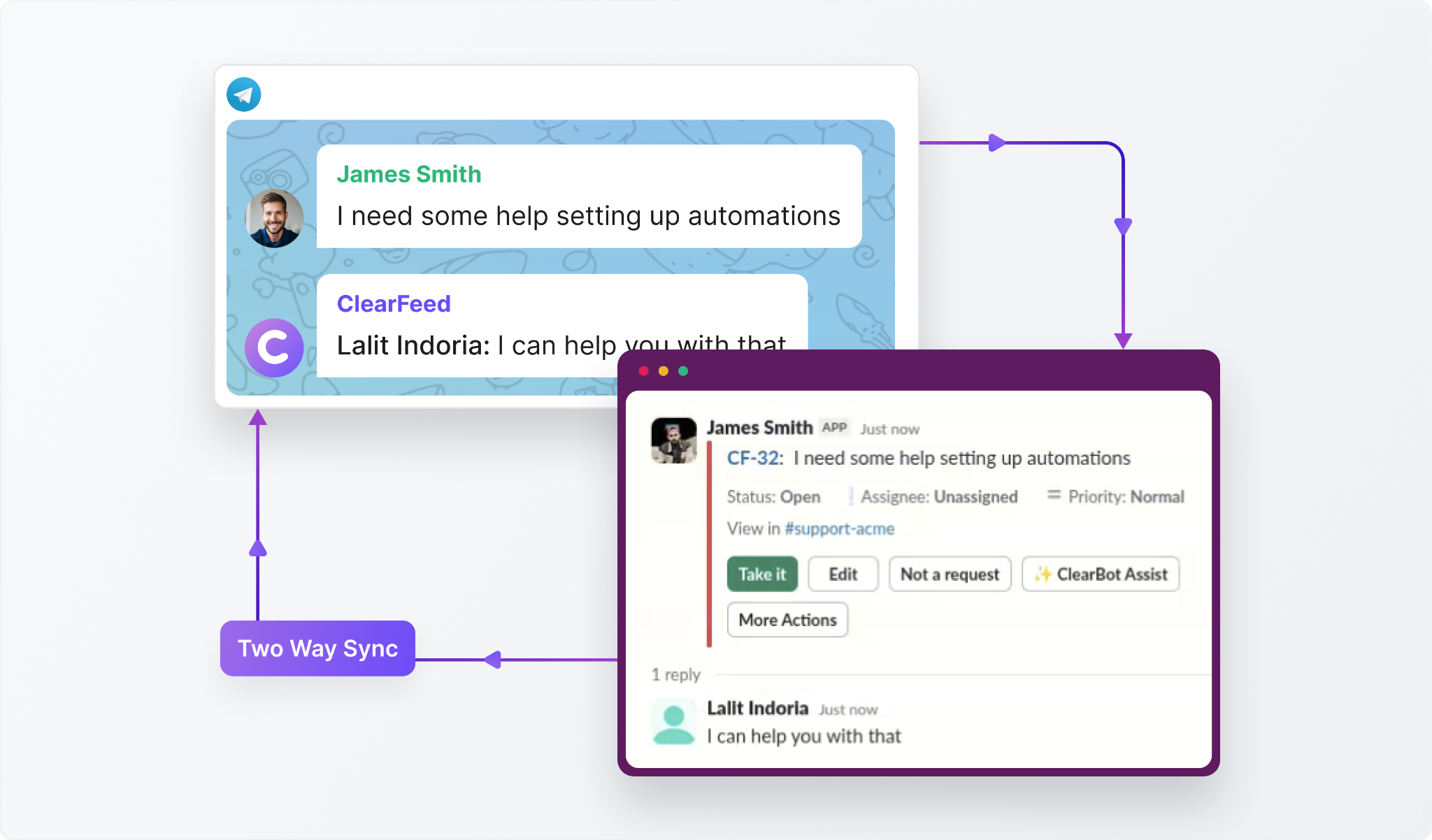Click James Smith's avatar in the Slack window
The height and width of the screenshot is (840, 1432).
(x=673, y=440)
